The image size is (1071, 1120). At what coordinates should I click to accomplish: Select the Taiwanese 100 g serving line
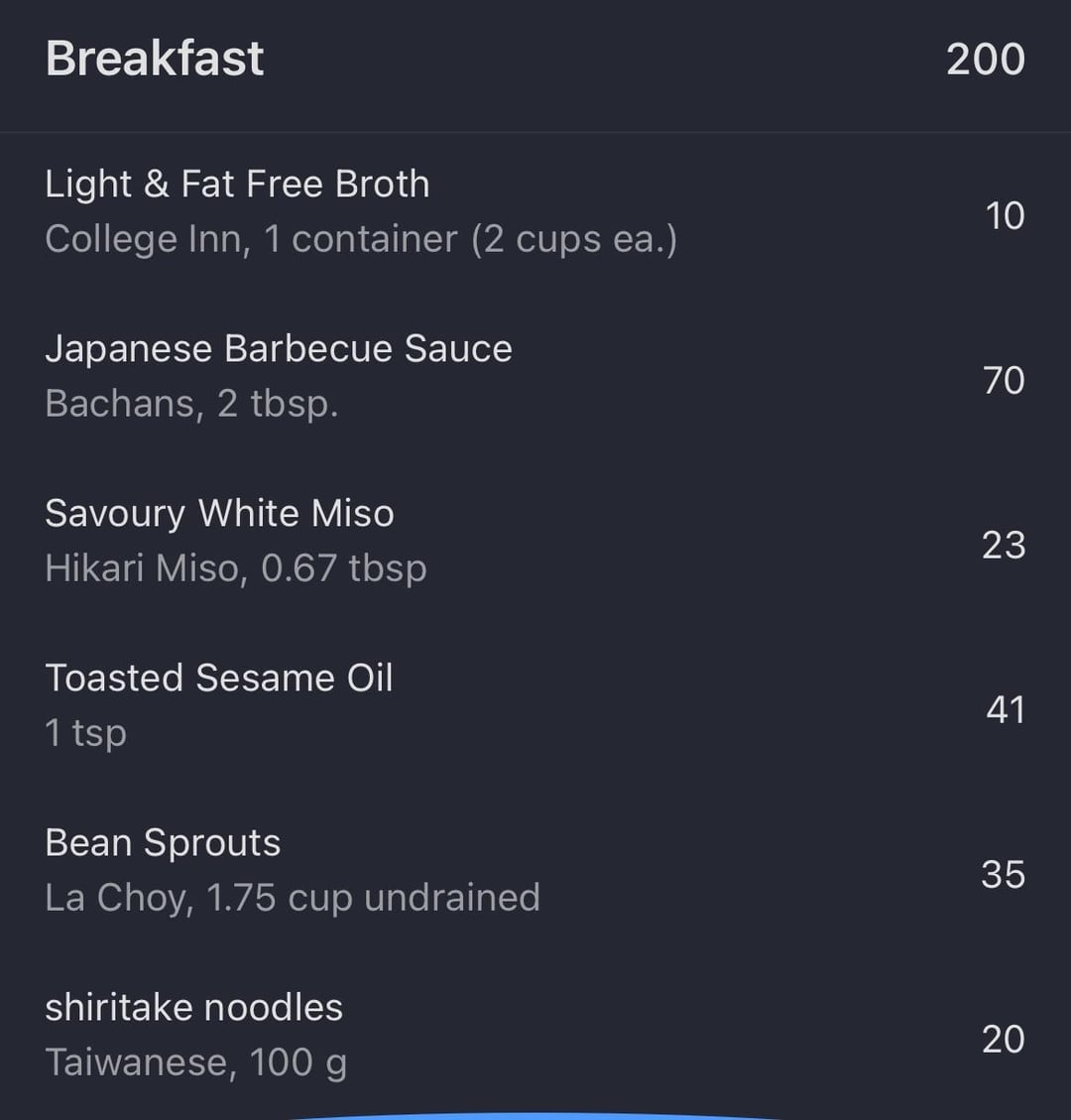(x=195, y=1062)
